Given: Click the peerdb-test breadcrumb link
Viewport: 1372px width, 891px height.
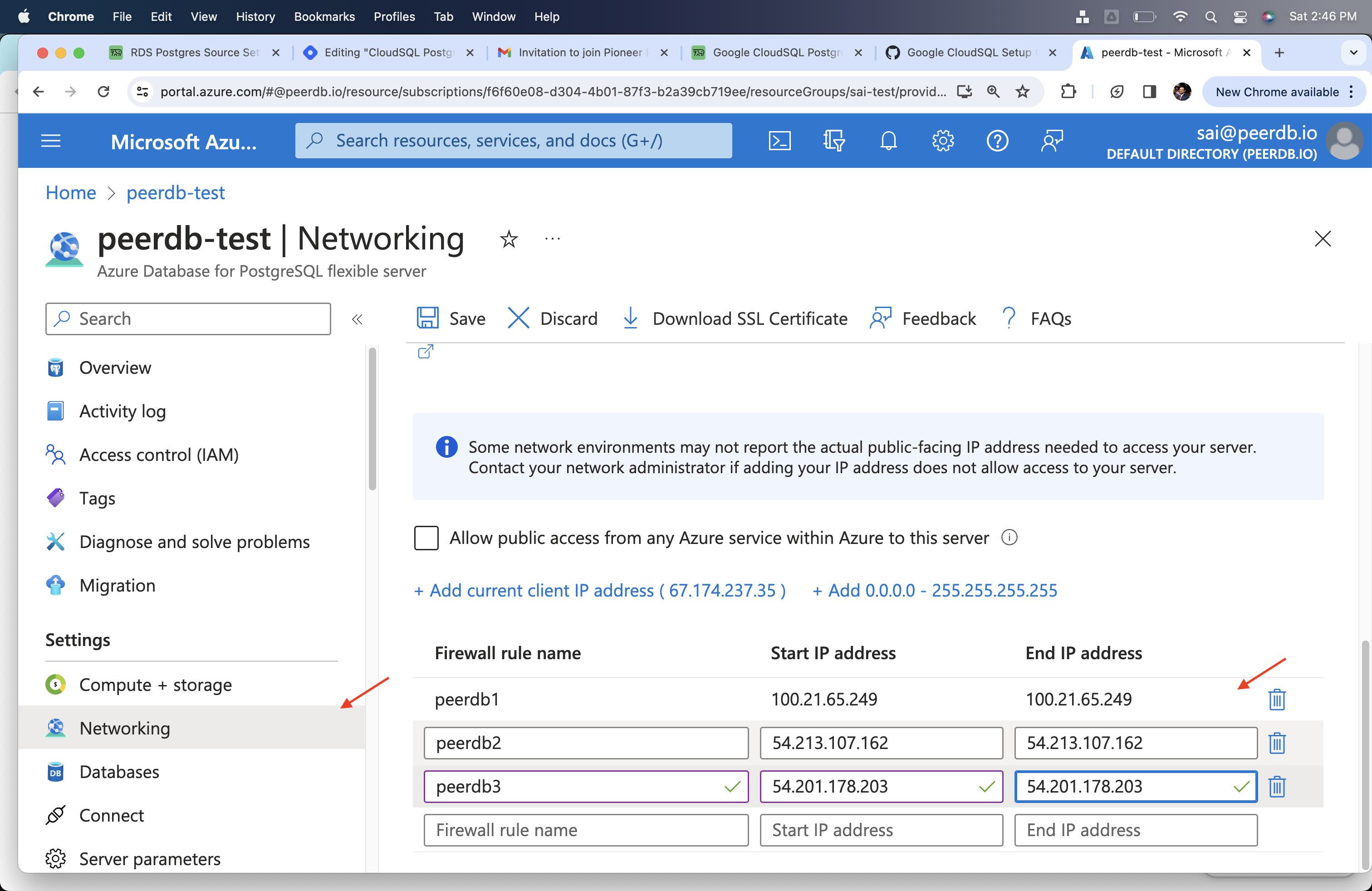Looking at the screenshot, I should click(175, 193).
